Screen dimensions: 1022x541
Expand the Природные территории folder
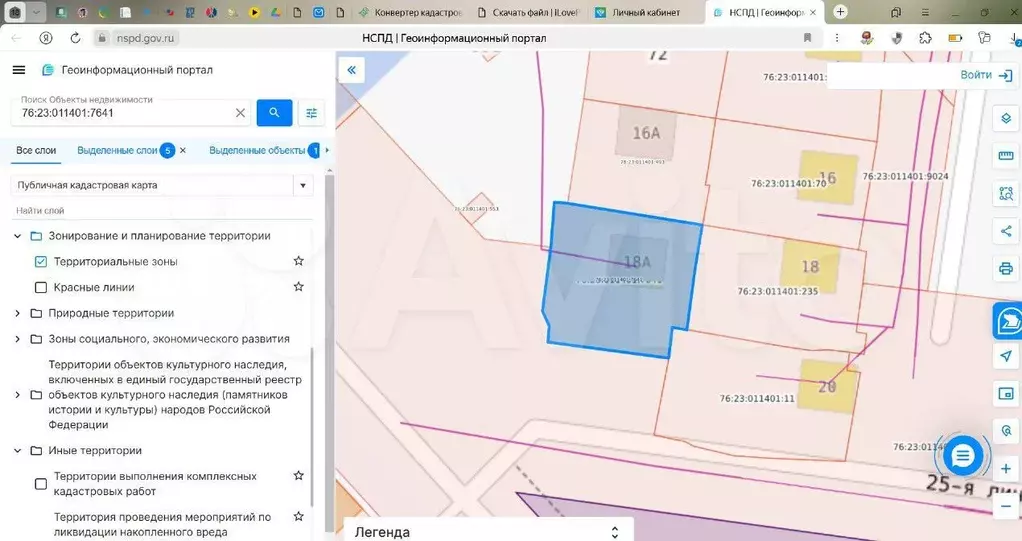click(x=18, y=314)
